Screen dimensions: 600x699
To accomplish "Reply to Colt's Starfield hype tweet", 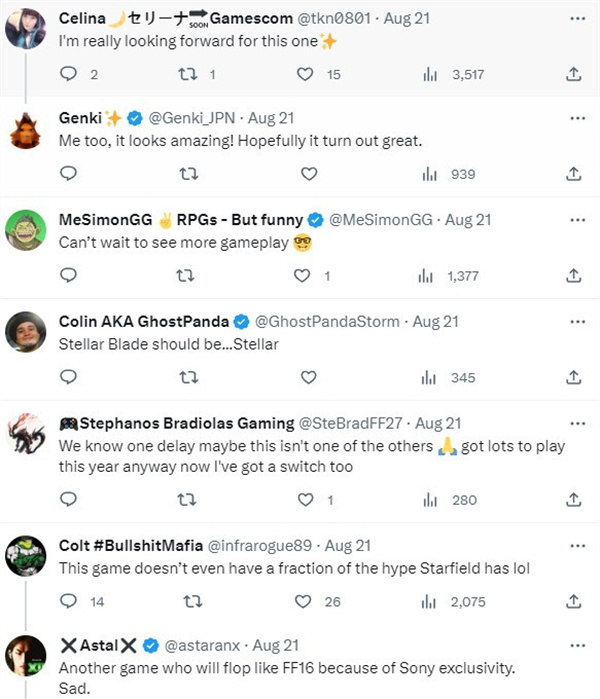I will pos(68,601).
